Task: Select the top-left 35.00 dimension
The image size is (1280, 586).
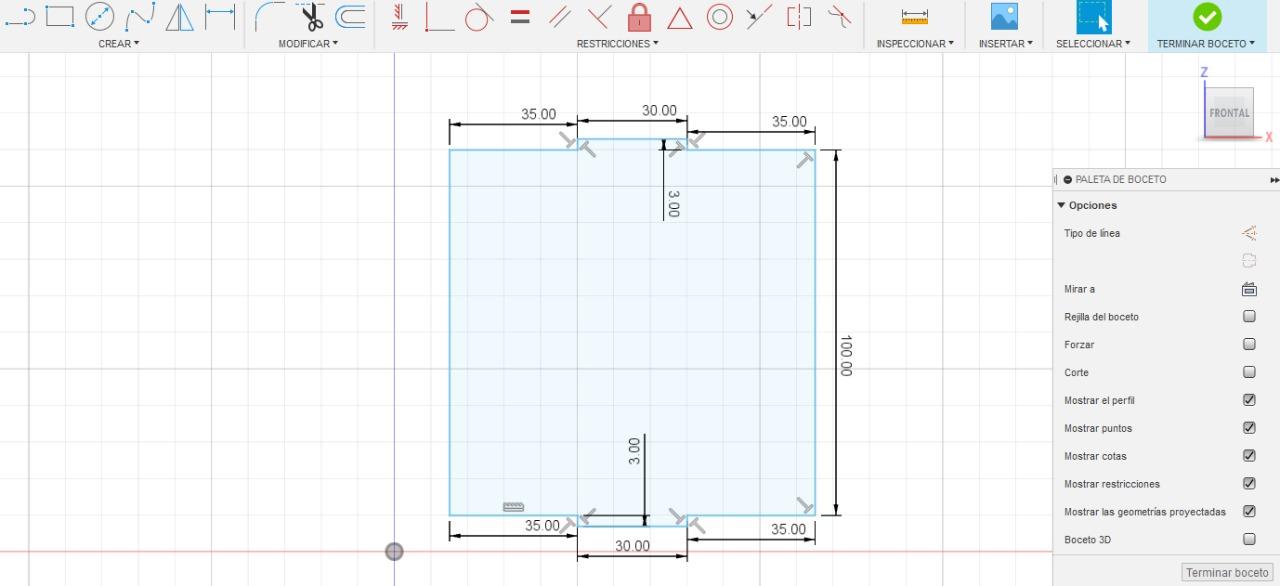Action: 539,114
